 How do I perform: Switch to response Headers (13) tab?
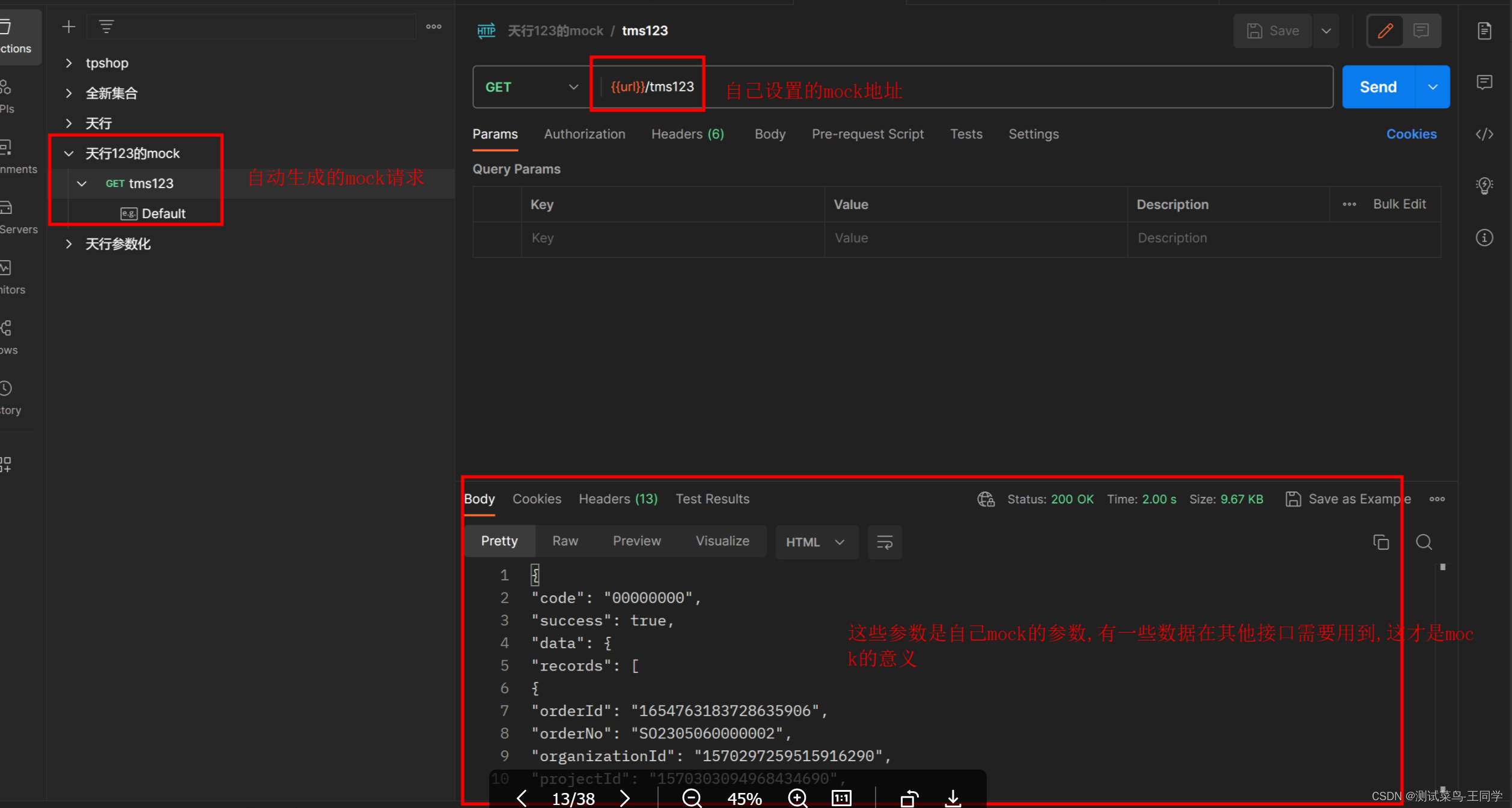pos(618,499)
